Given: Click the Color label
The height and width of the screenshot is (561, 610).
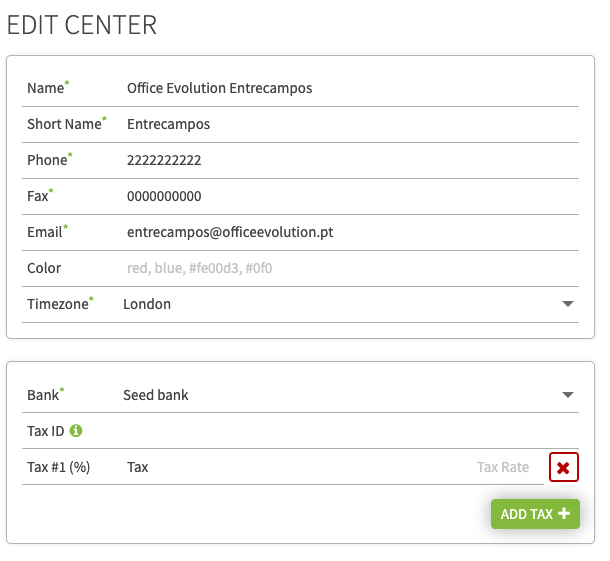Looking at the screenshot, I should tap(44, 268).
